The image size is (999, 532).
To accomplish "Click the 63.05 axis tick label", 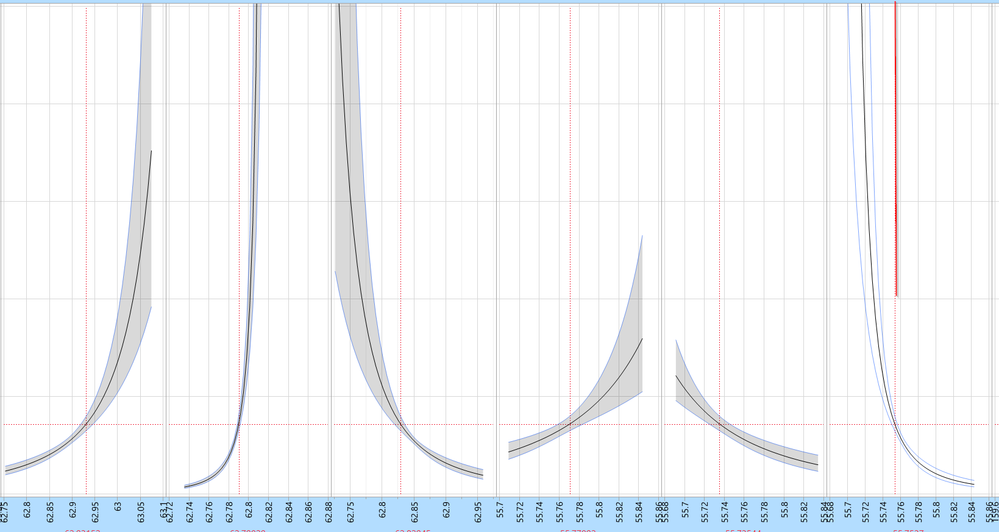I will pos(141,511).
